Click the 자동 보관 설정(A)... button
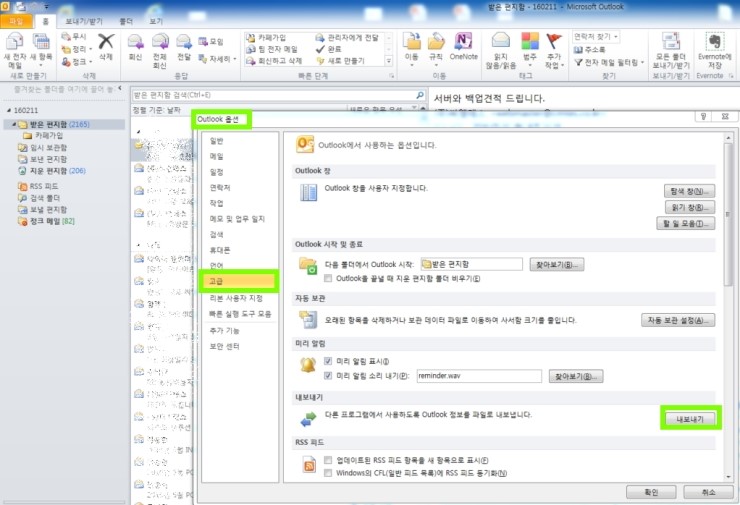 pyautogui.click(x=678, y=320)
